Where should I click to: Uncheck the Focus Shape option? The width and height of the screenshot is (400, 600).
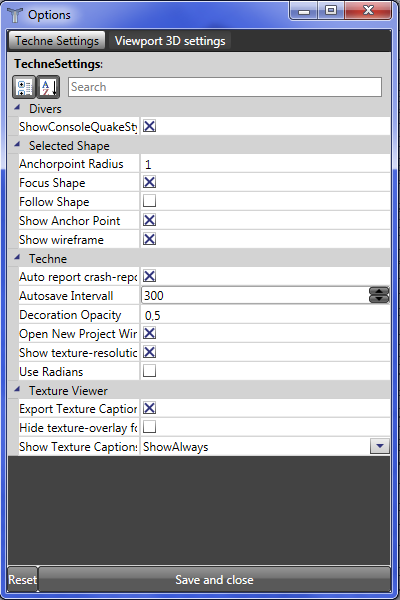[x=149, y=182]
